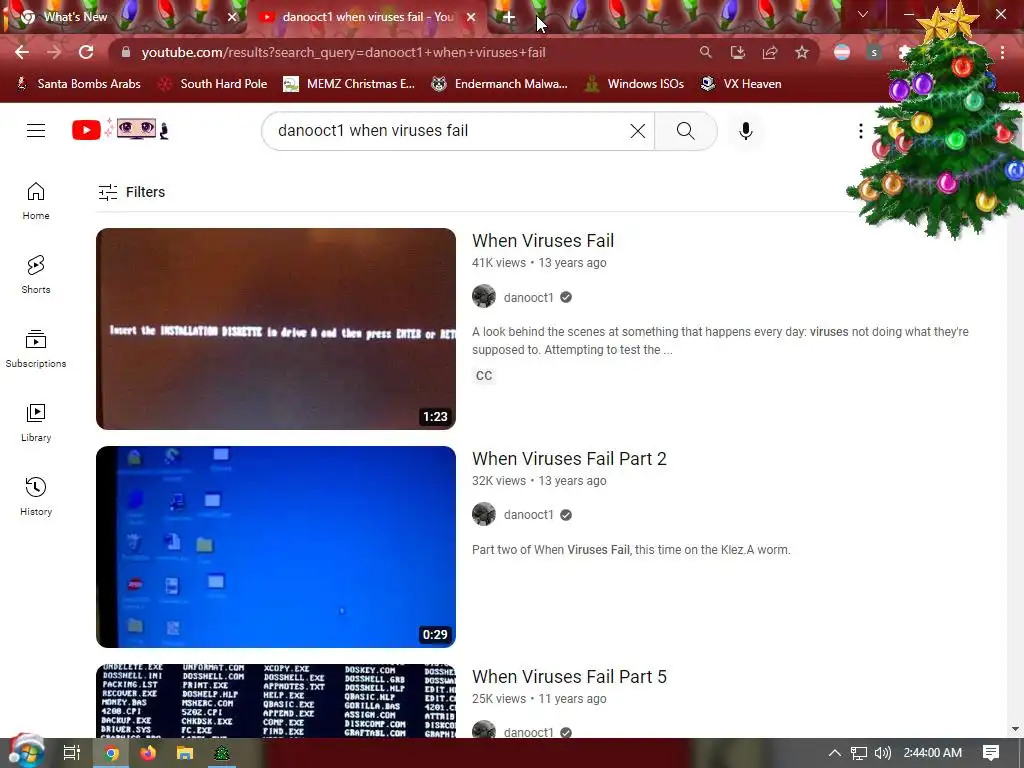The image size is (1024, 768).
Task: Click the site lock icon in address bar
Action: pyautogui.click(x=125, y=52)
